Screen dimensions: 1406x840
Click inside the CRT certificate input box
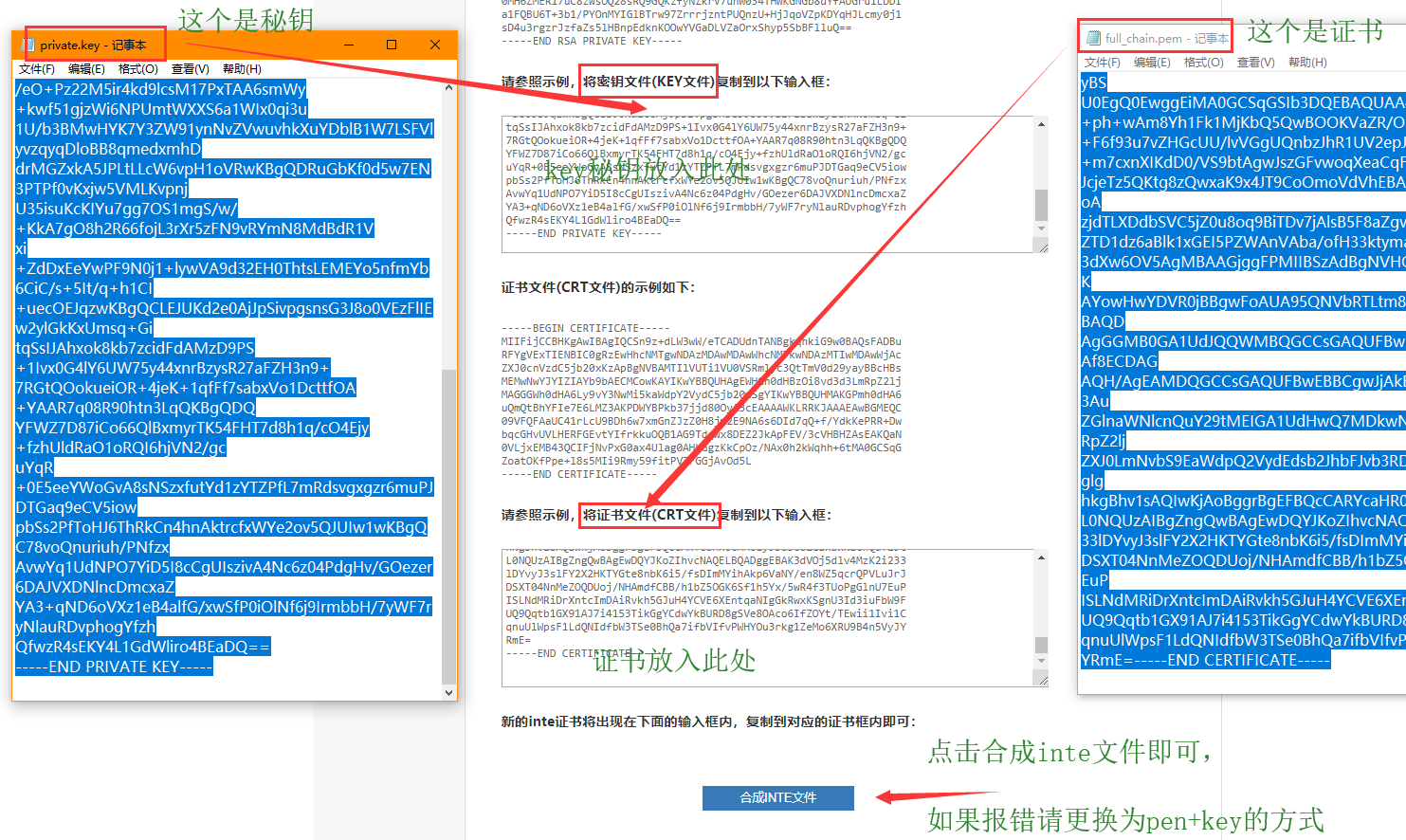coord(768,616)
